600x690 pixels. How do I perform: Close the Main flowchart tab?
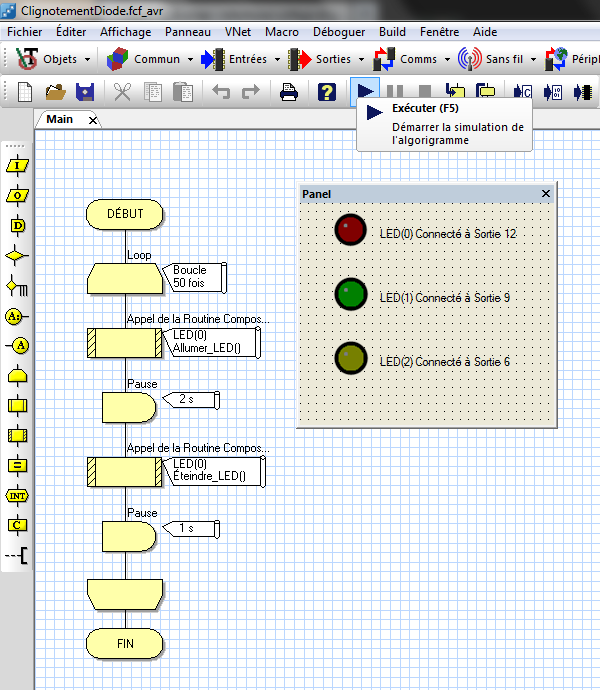(93, 120)
